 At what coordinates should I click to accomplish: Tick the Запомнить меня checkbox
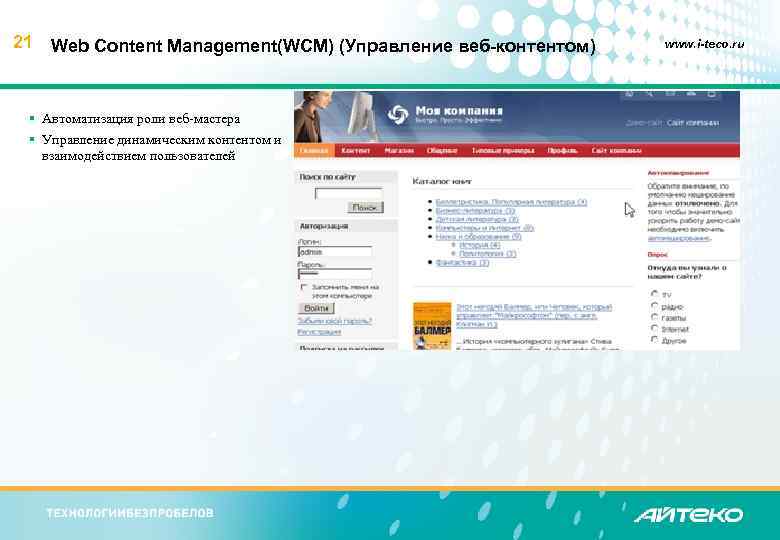pyautogui.click(x=303, y=287)
